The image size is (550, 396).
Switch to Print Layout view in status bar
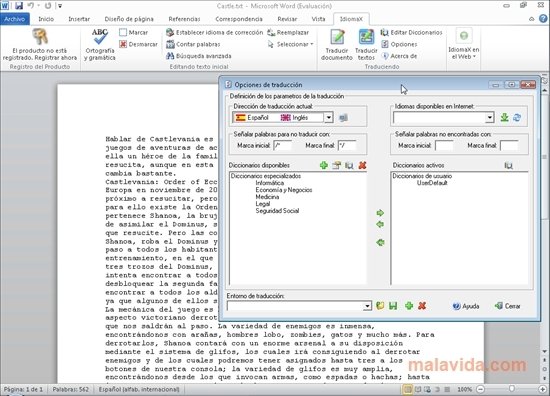(x=408, y=389)
